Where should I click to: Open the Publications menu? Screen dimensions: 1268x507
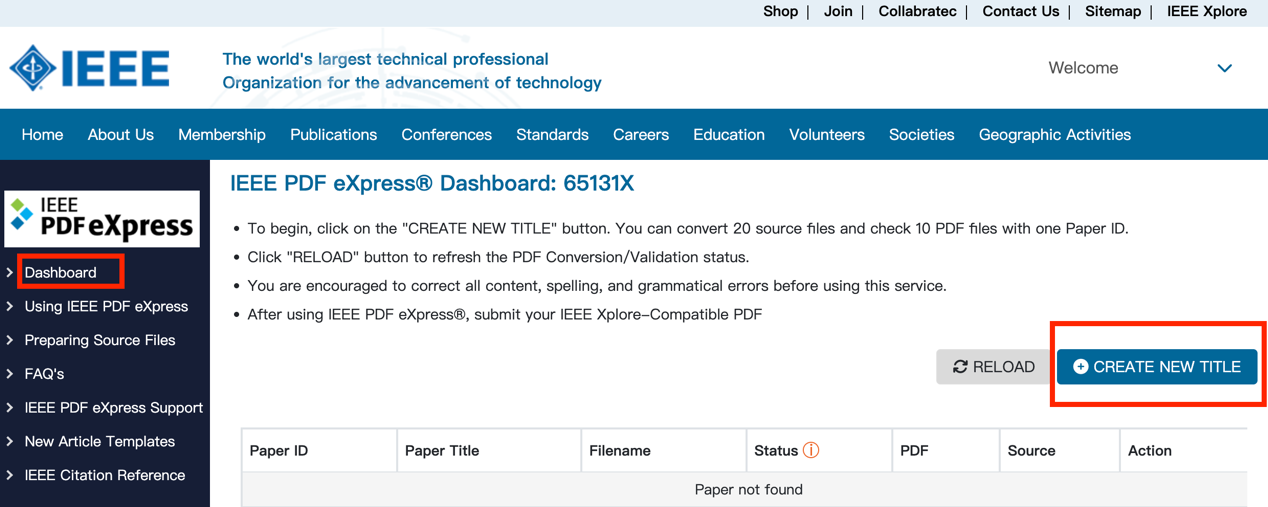(x=333, y=135)
